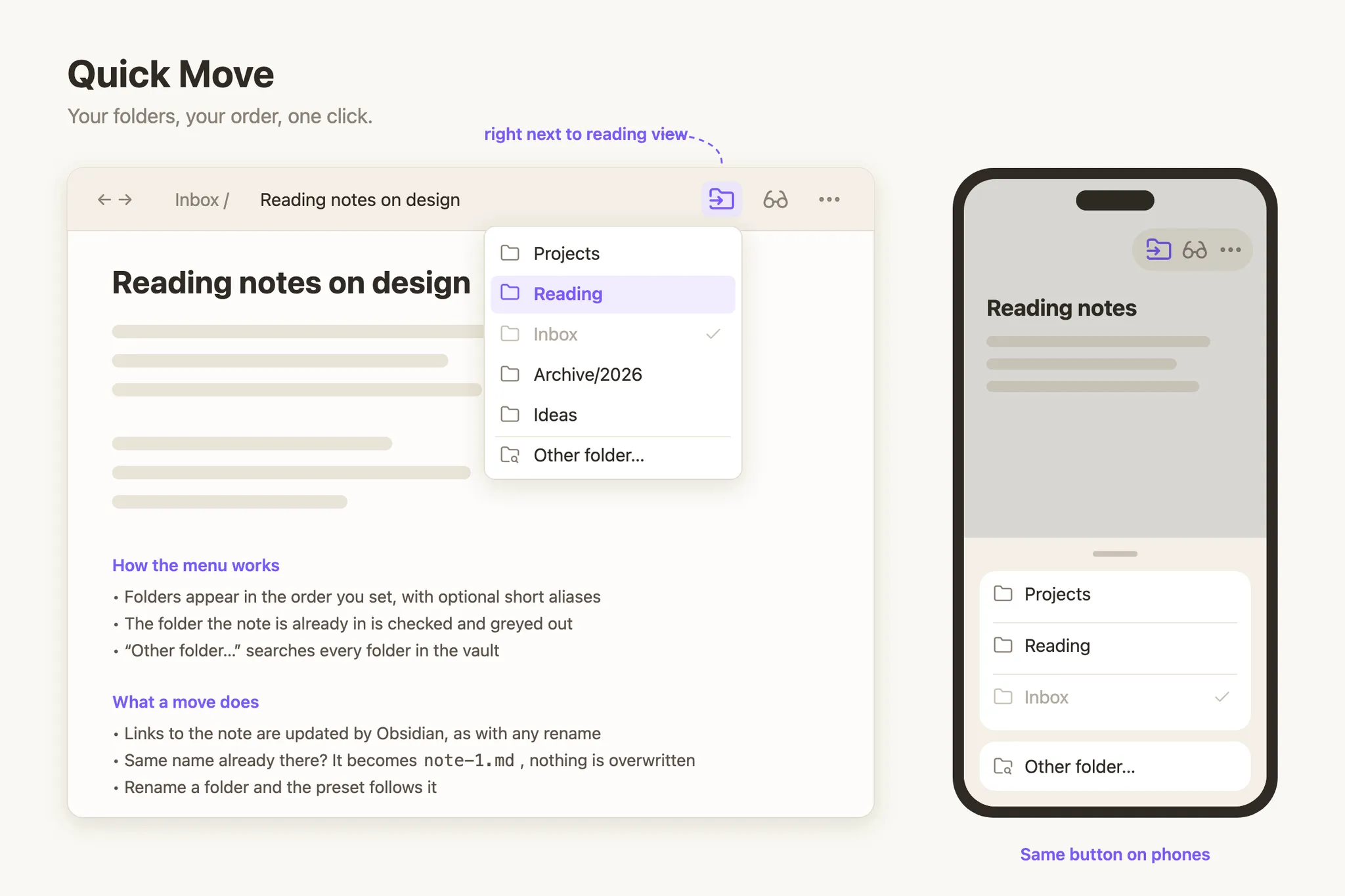The width and height of the screenshot is (1345, 896).
Task: Open Other folder... search in desktop menu
Action: [613, 455]
